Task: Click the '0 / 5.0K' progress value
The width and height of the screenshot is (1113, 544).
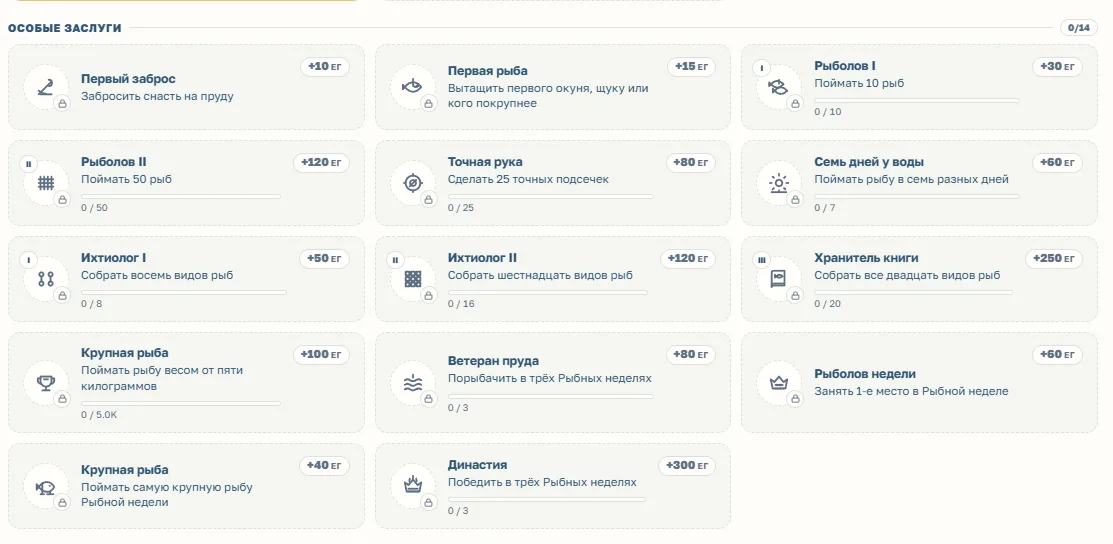Action: (x=99, y=415)
